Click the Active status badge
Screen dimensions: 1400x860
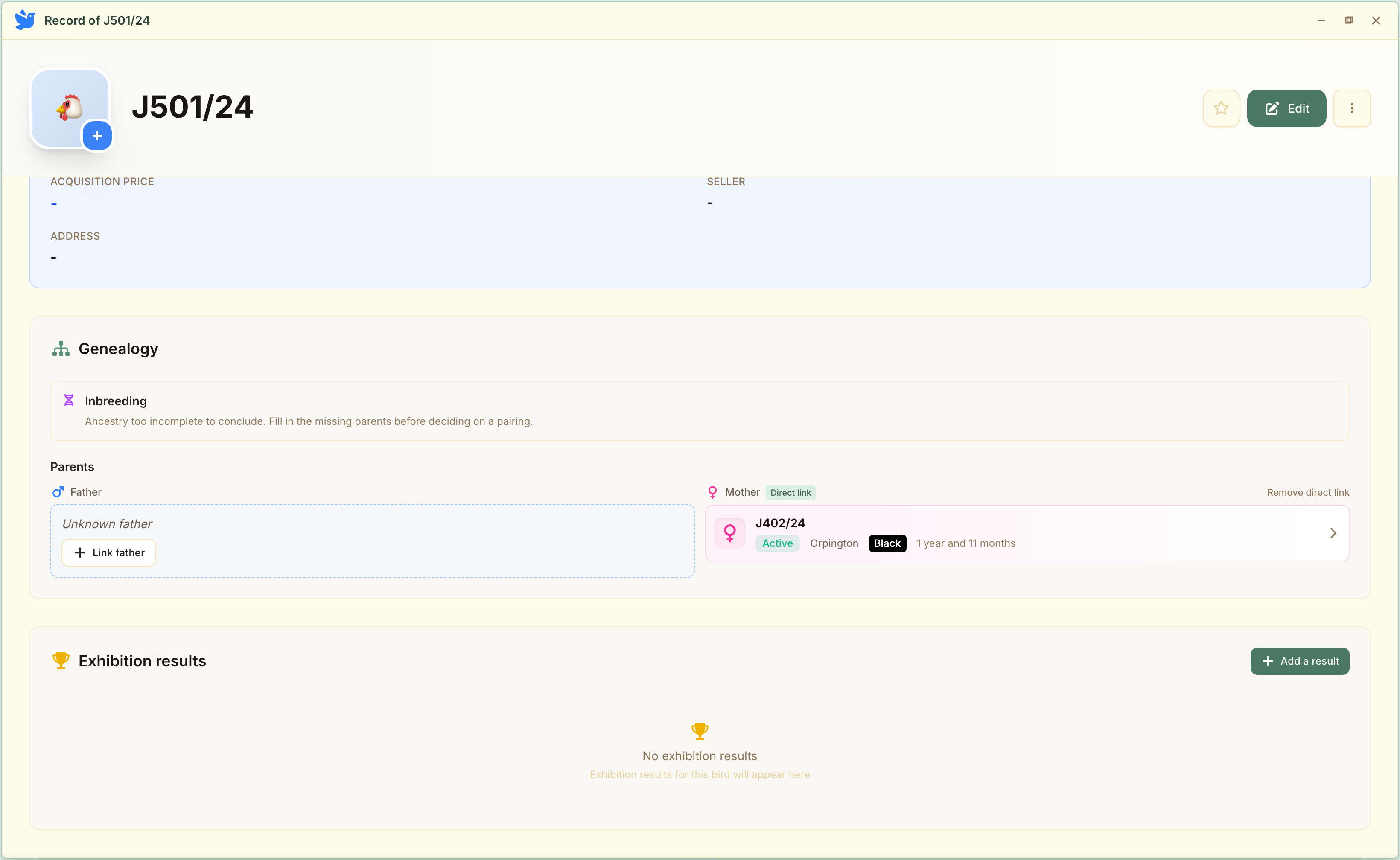coord(777,543)
